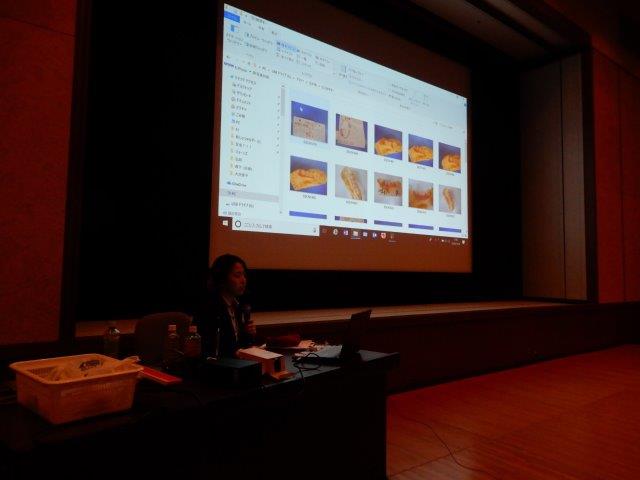Image resolution: width=640 pixels, height=480 pixels.
Task: Select the large orange model thumbnail starting the second row
Action: tap(309, 176)
